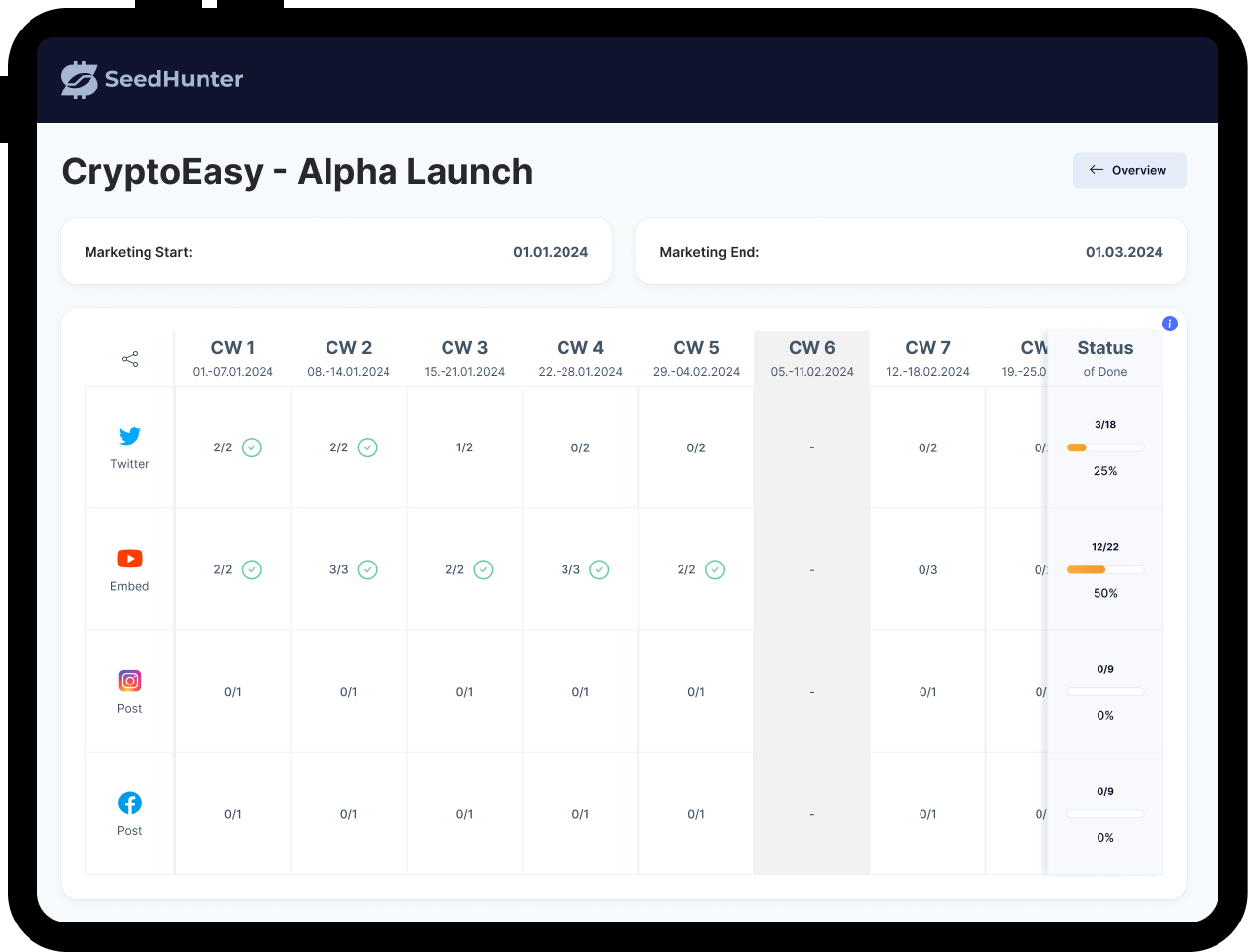Image resolution: width=1248 pixels, height=952 pixels.
Task: Click the Marketing Start label
Action: click(139, 252)
